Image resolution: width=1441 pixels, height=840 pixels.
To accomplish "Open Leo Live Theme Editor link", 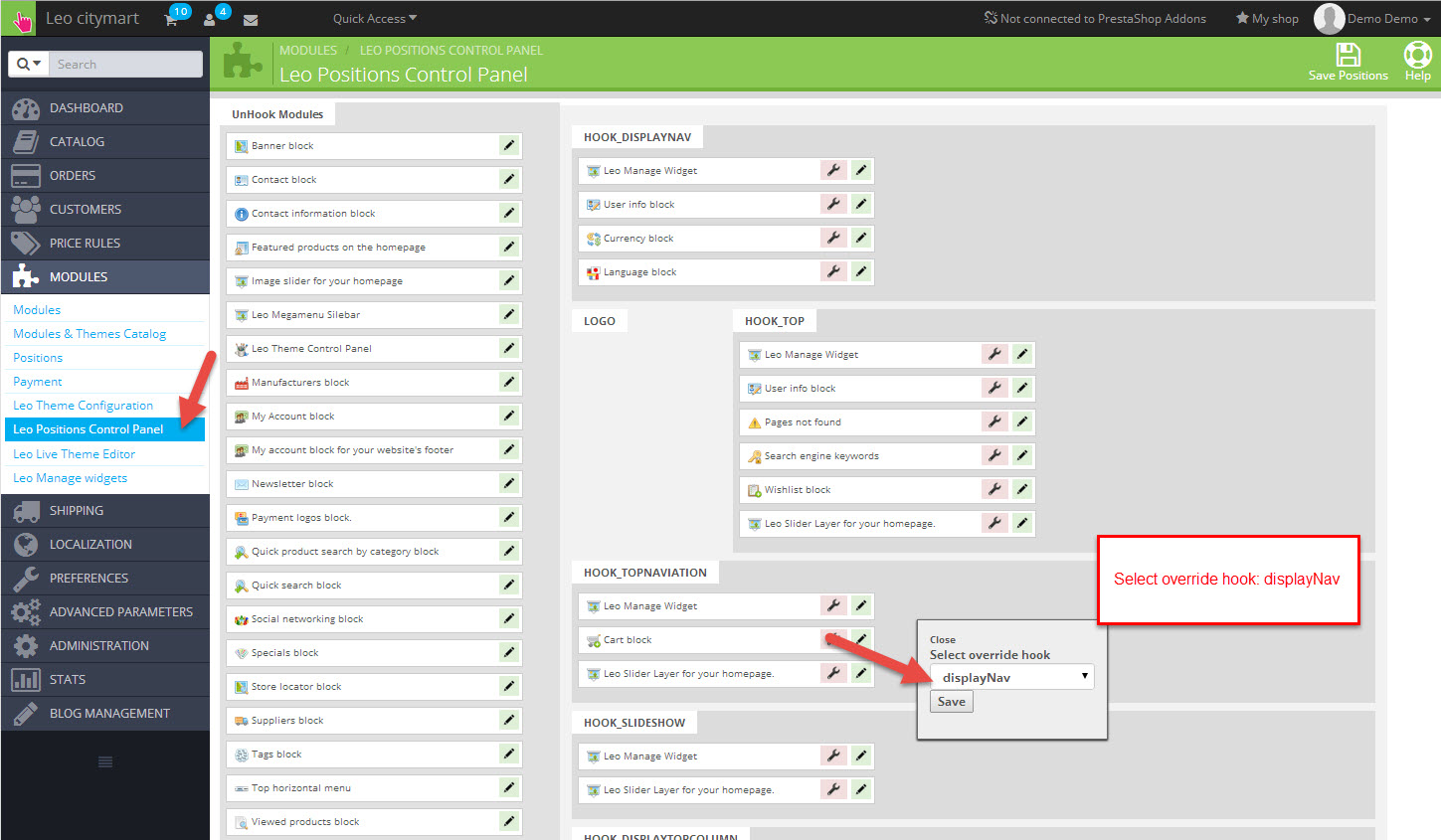I will (x=74, y=454).
